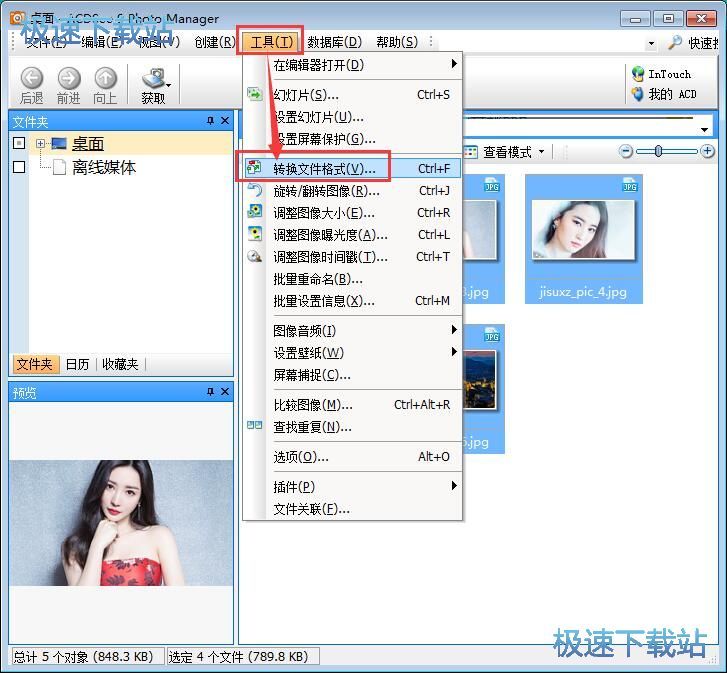Open the 创建(R) menu
The width and height of the screenshot is (727, 673).
click(x=215, y=42)
